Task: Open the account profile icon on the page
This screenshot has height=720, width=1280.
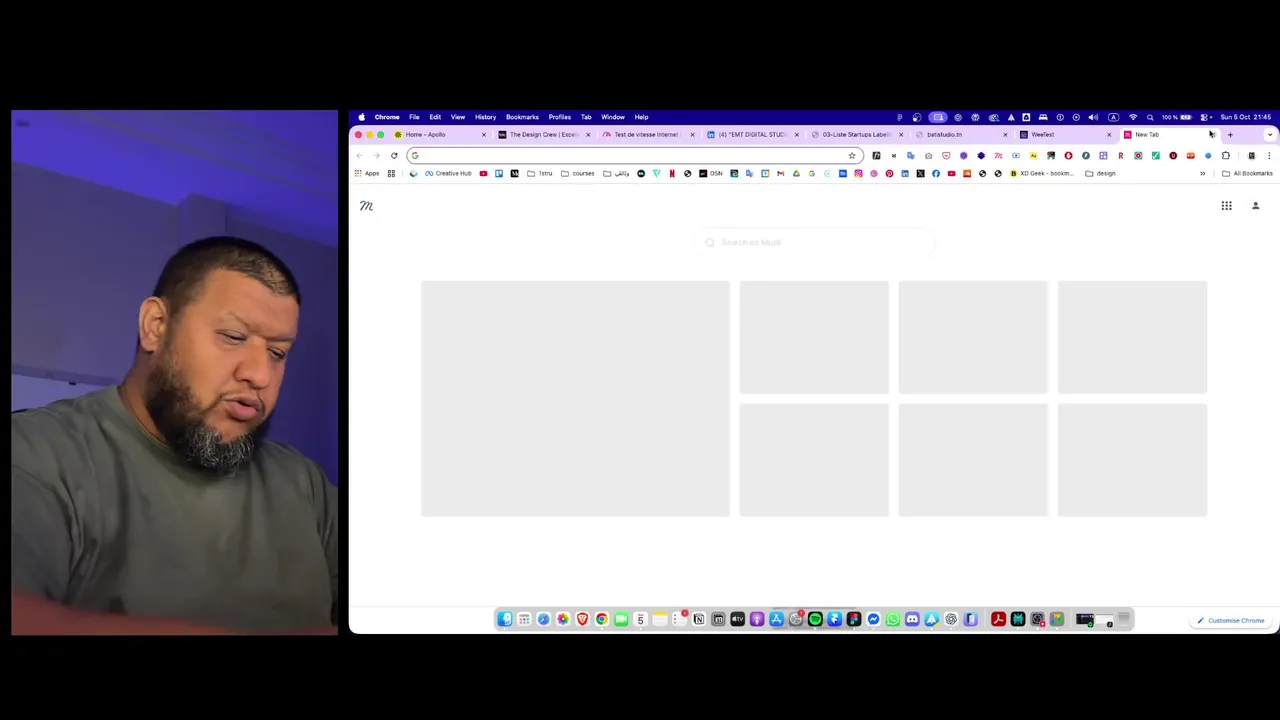Action: [1255, 206]
